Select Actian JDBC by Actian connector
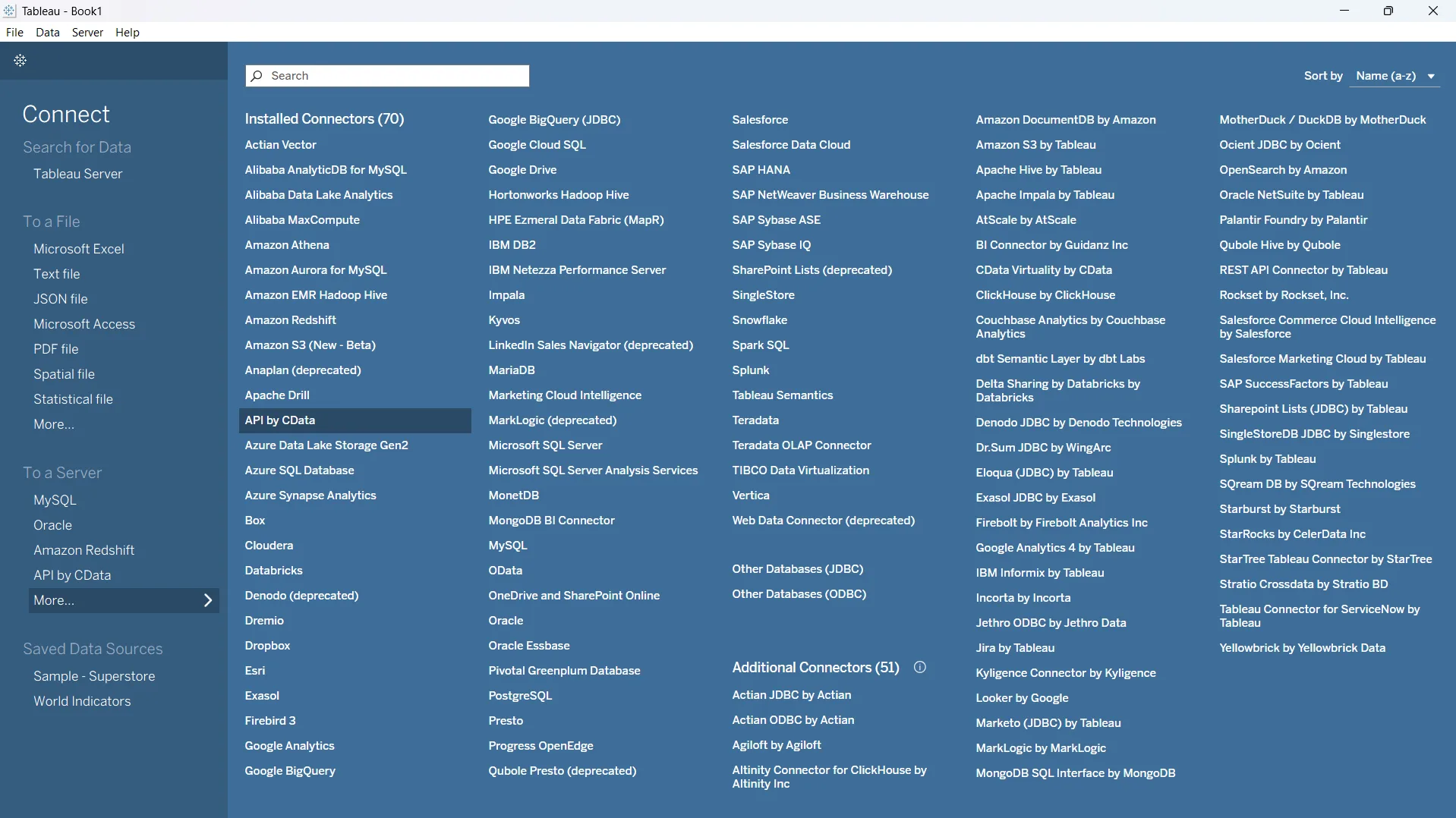 point(791,695)
